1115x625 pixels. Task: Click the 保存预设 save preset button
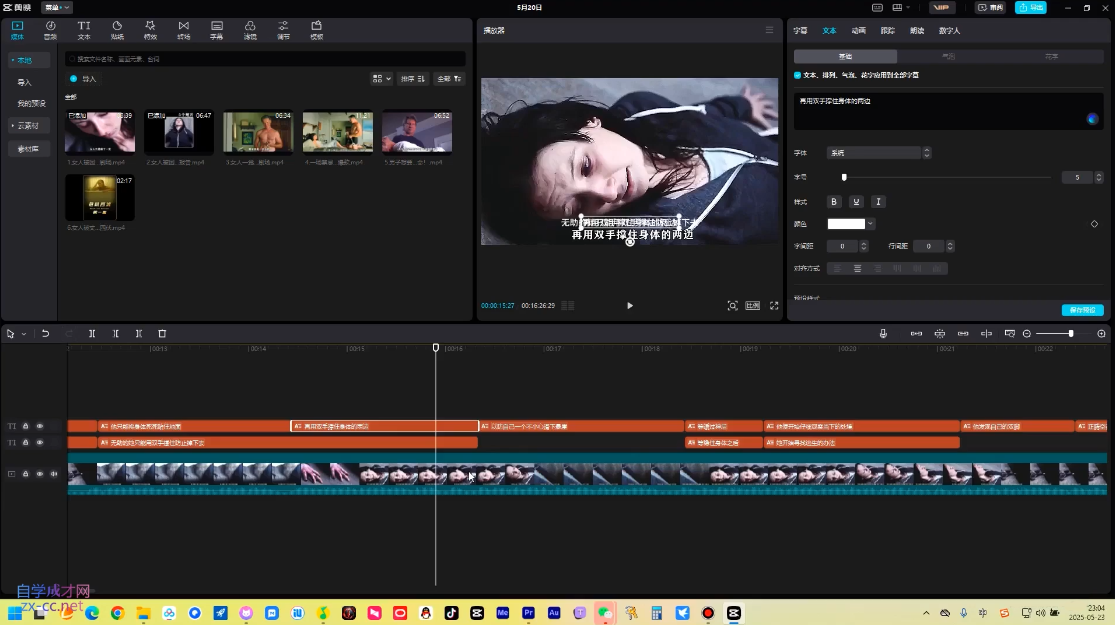coord(1082,310)
